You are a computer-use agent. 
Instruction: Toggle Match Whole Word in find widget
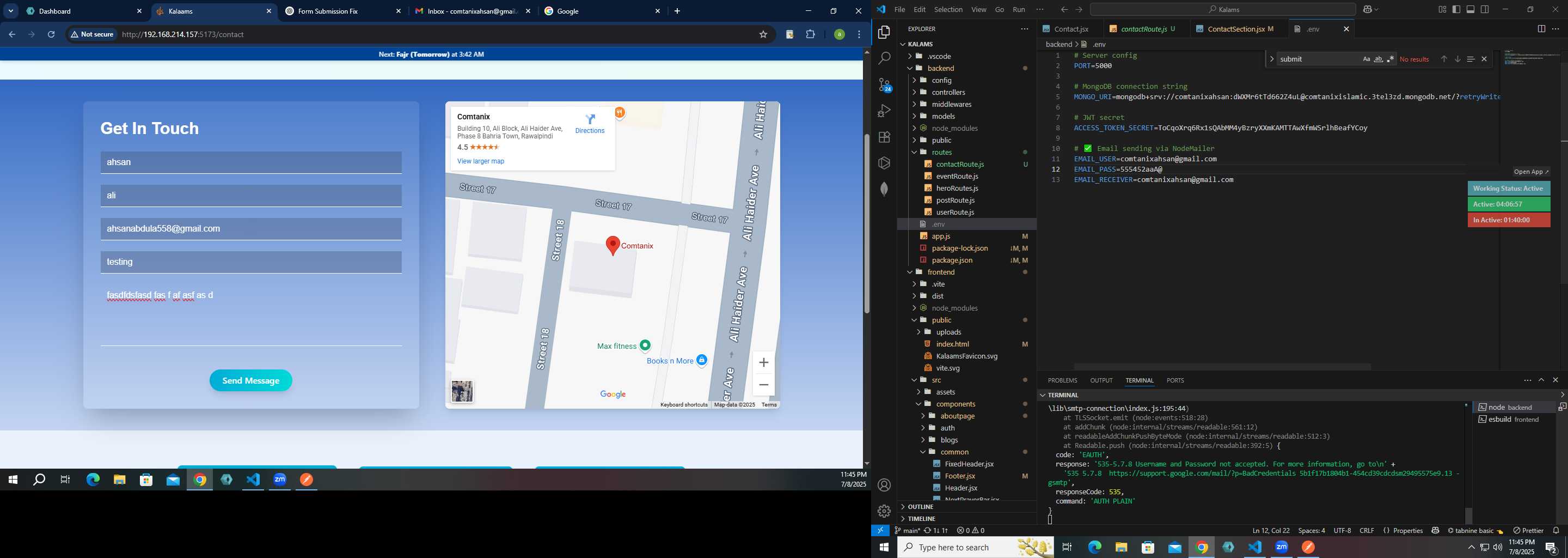pos(1378,59)
